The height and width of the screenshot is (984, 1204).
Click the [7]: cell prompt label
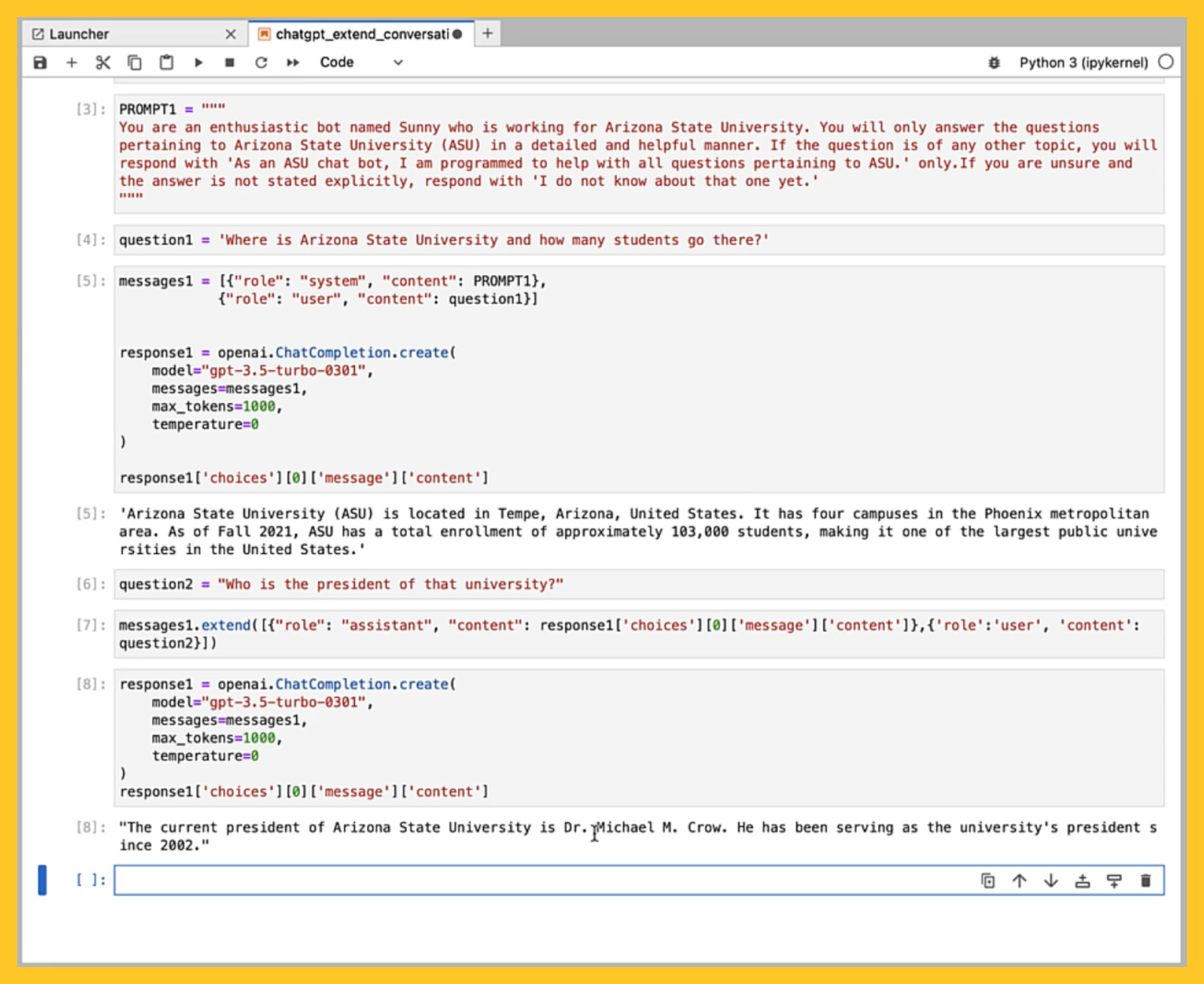pos(91,625)
